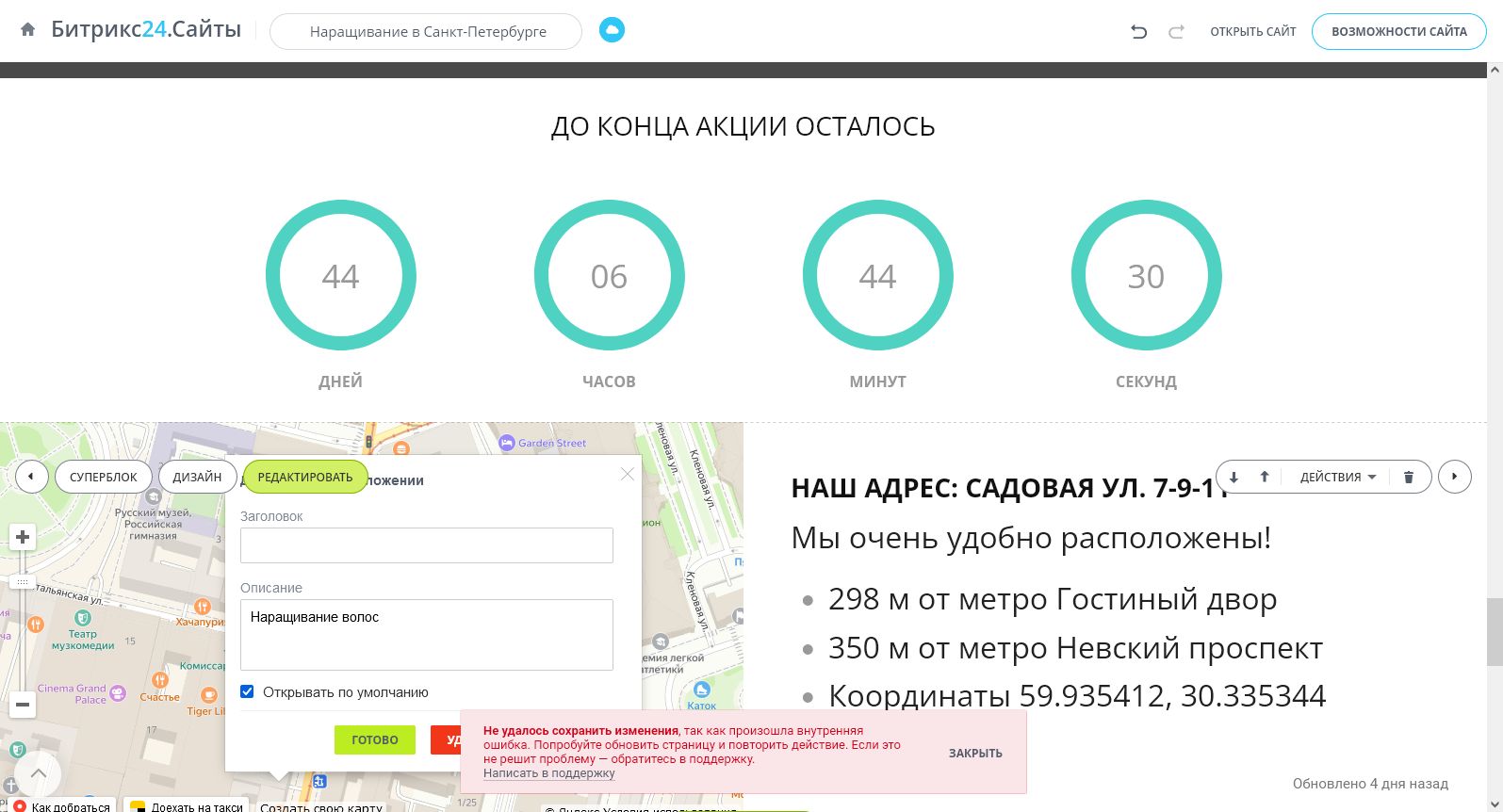Close the placemark edit popup
Image resolution: width=1503 pixels, height=812 pixels.
tap(627, 474)
